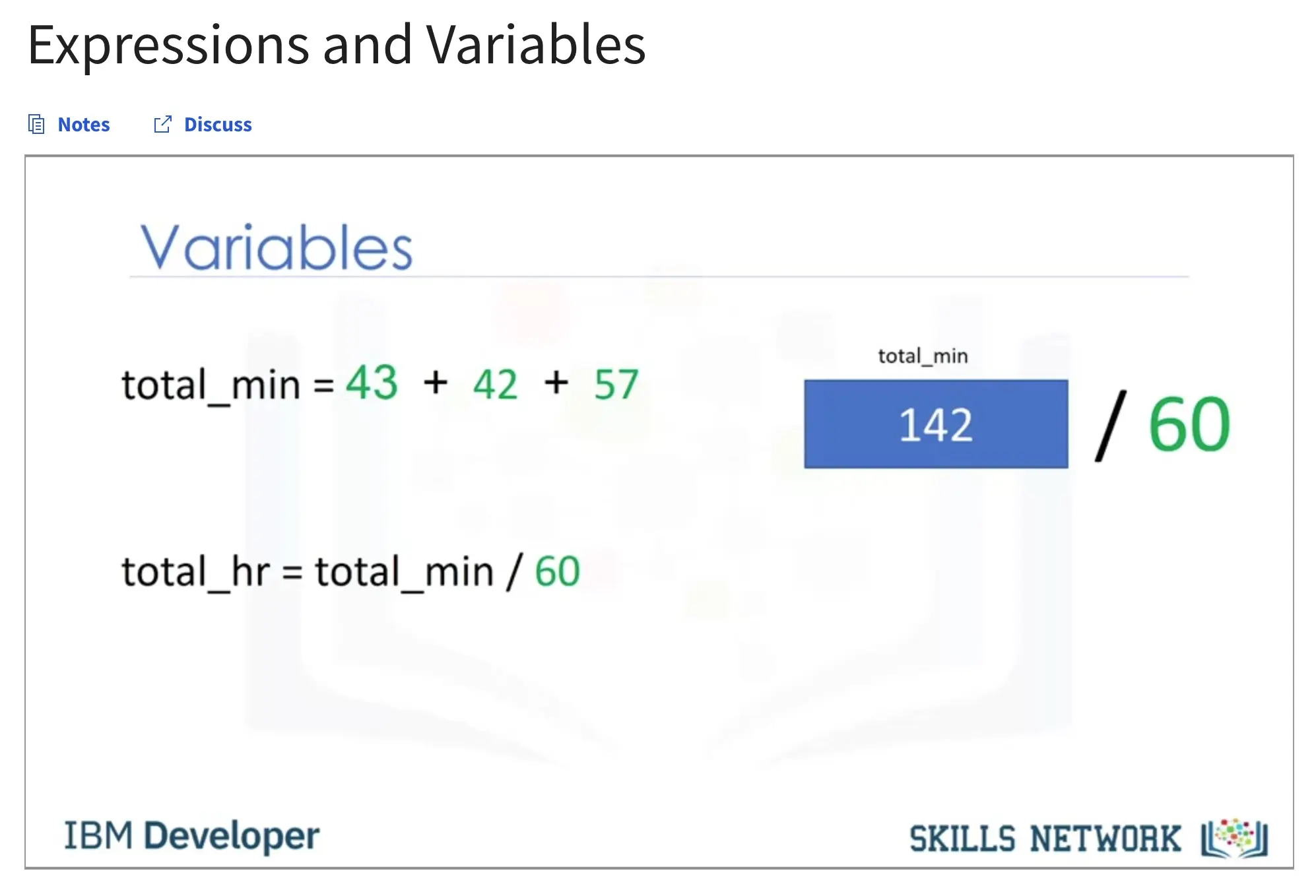Click the Skills Network book logo icon

[x=1234, y=839]
